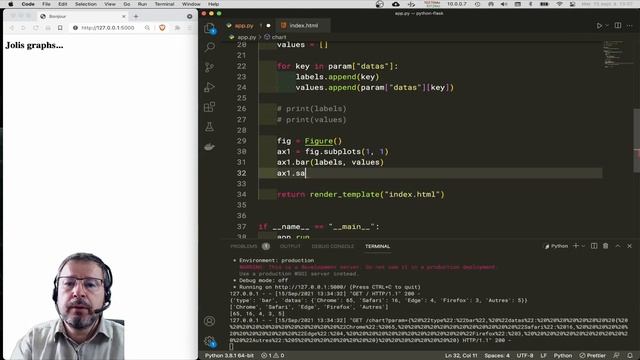Screen dimensions: 640x360
Task: Open the Terminal menu in menu bar
Action: click(x=164, y=4)
